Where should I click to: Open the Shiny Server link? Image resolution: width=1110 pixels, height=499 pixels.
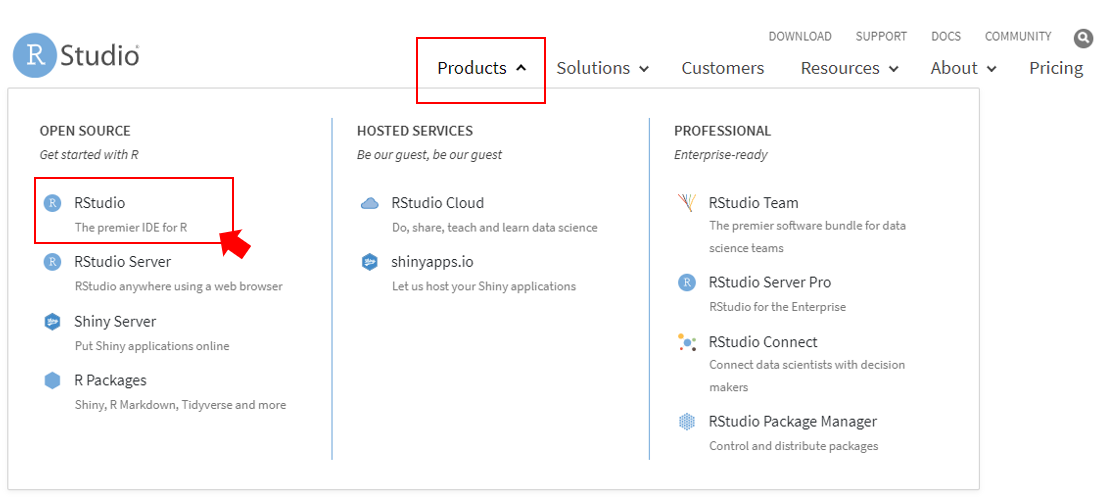pyautogui.click(x=115, y=321)
